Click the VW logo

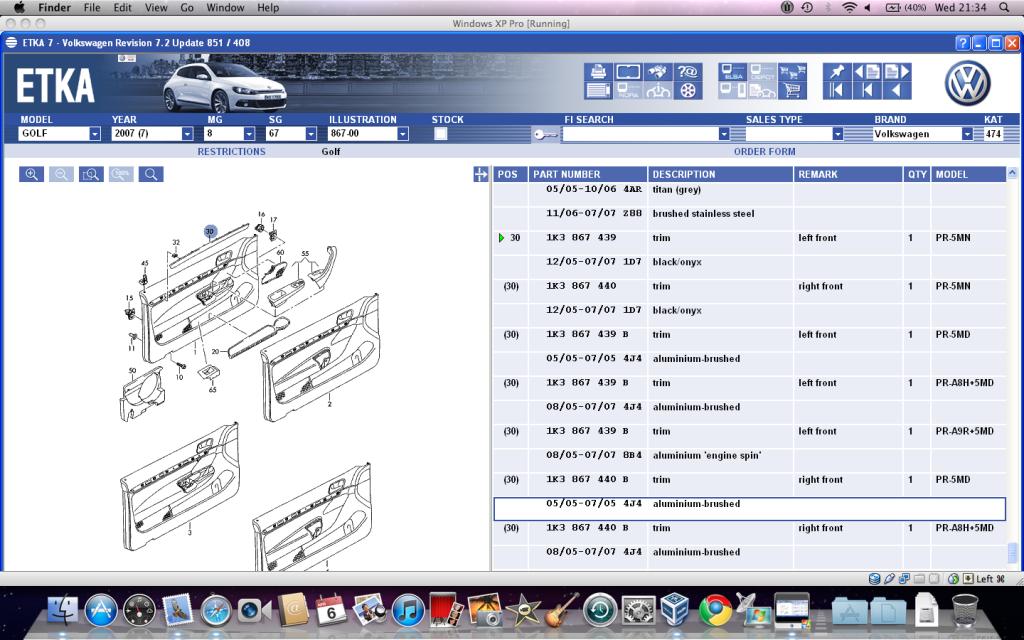pos(967,84)
